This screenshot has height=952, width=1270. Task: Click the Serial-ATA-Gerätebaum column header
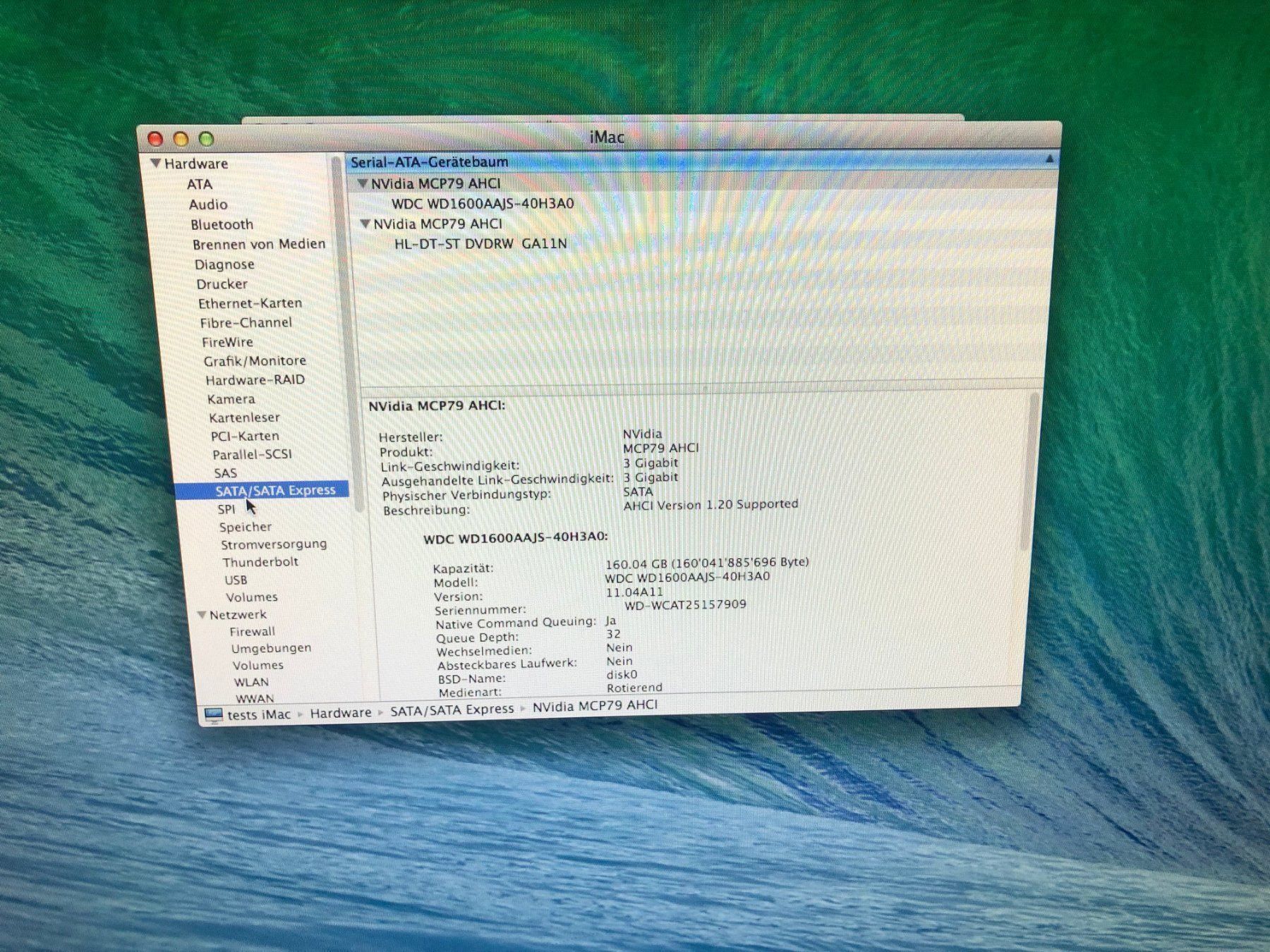701,161
